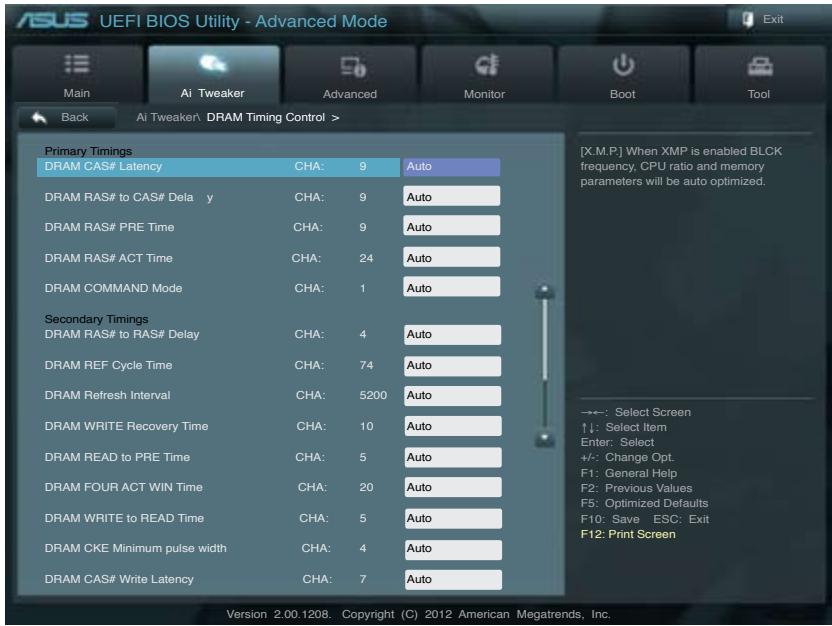This screenshot has width=832, height=626.
Task: Click the ASUS logo
Action: click(52, 21)
